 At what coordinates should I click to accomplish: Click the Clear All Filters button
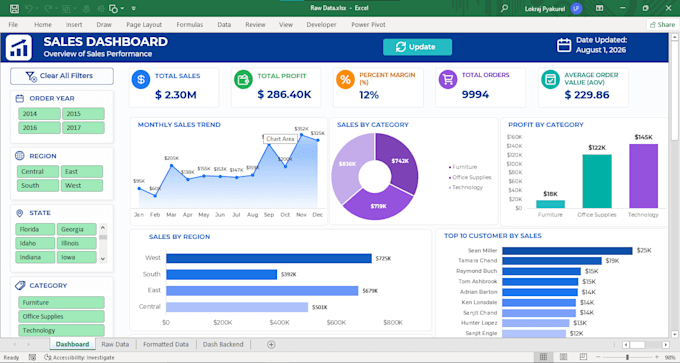point(62,76)
